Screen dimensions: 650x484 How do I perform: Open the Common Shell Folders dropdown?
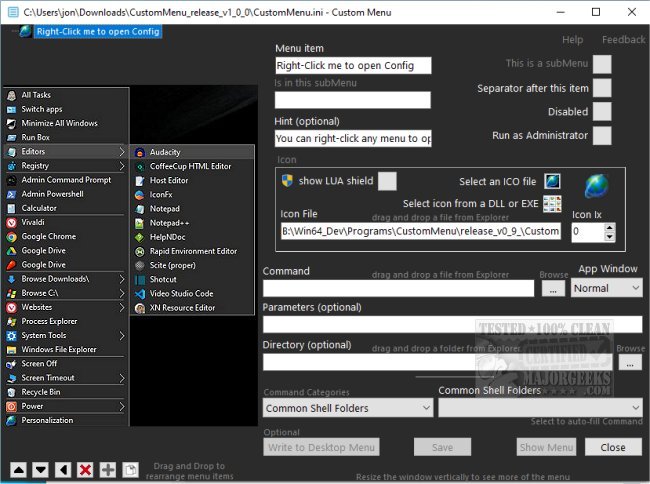tap(540, 408)
